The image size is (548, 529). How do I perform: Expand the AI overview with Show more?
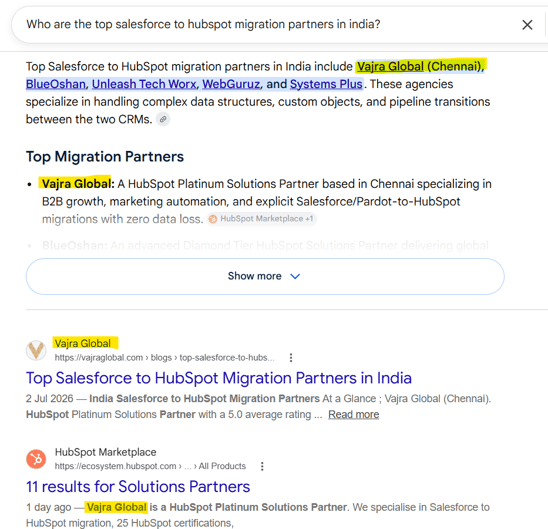pos(265,276)
